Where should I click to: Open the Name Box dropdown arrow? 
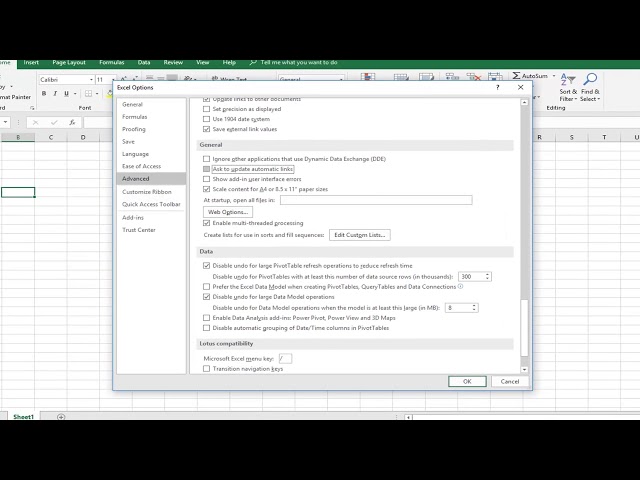tap(5, 122)
